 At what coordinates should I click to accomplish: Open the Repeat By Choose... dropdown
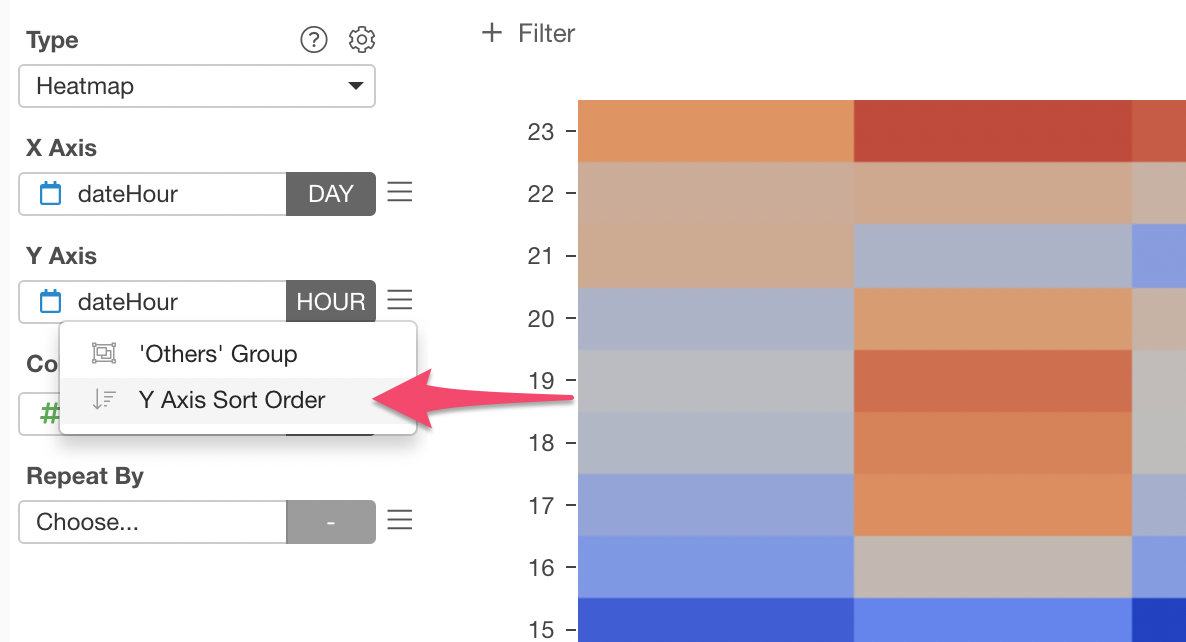(153, 522)
